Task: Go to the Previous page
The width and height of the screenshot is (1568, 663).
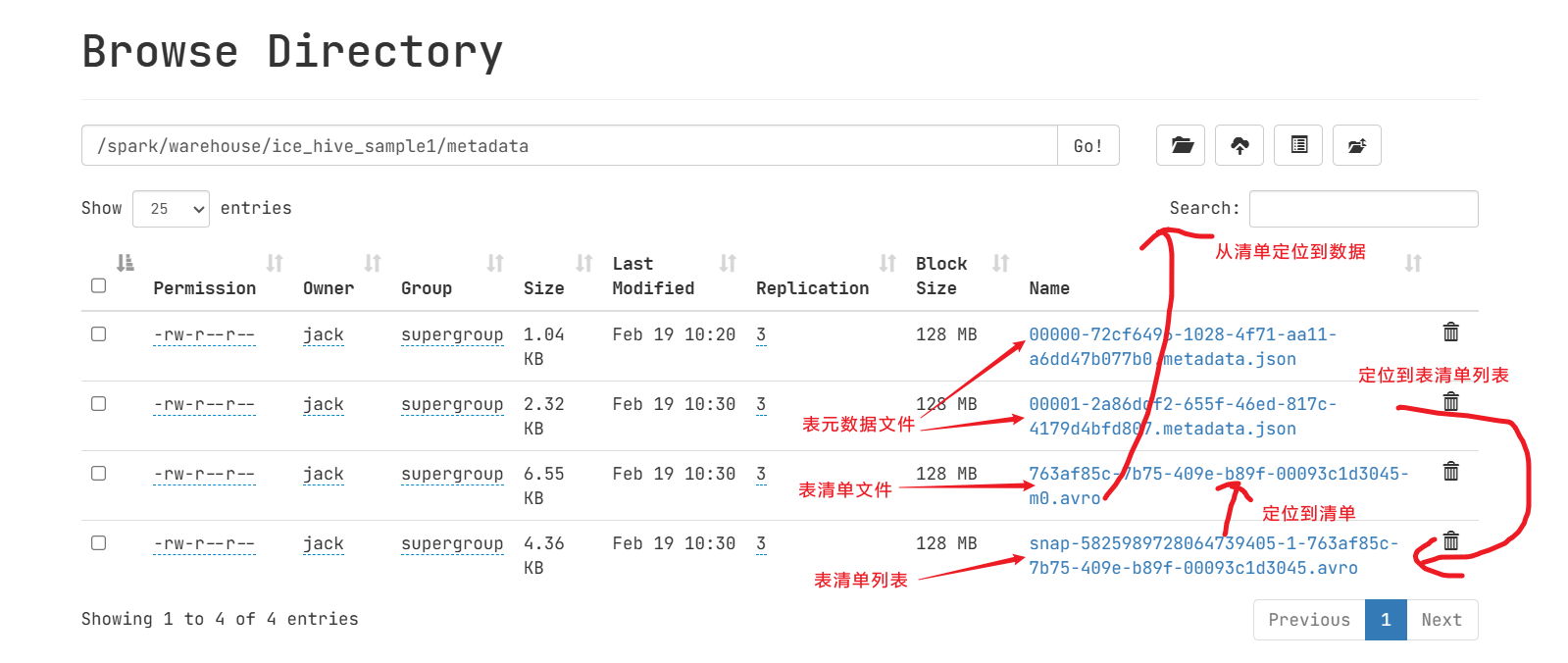Action: (1309, 620)
